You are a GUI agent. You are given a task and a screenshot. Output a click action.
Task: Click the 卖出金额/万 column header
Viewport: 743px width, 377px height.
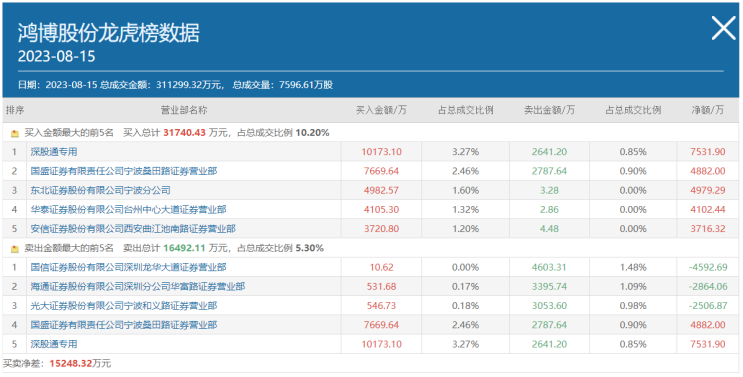click(x=549, y=110)
